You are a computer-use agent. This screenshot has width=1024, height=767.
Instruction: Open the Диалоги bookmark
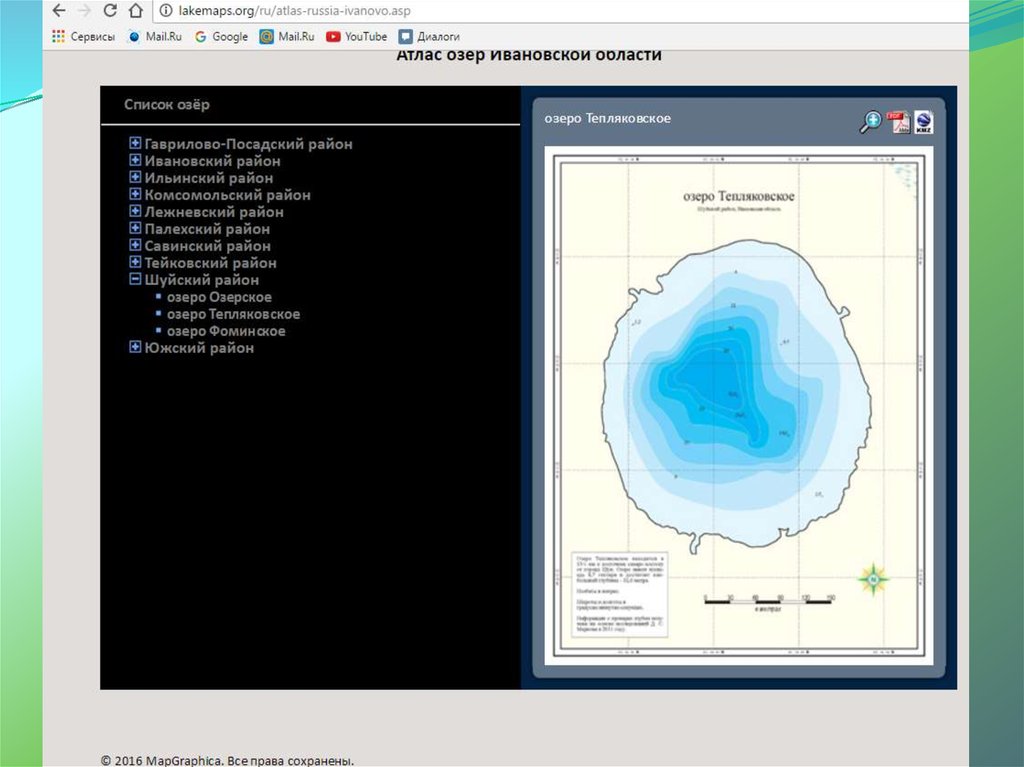433,36
